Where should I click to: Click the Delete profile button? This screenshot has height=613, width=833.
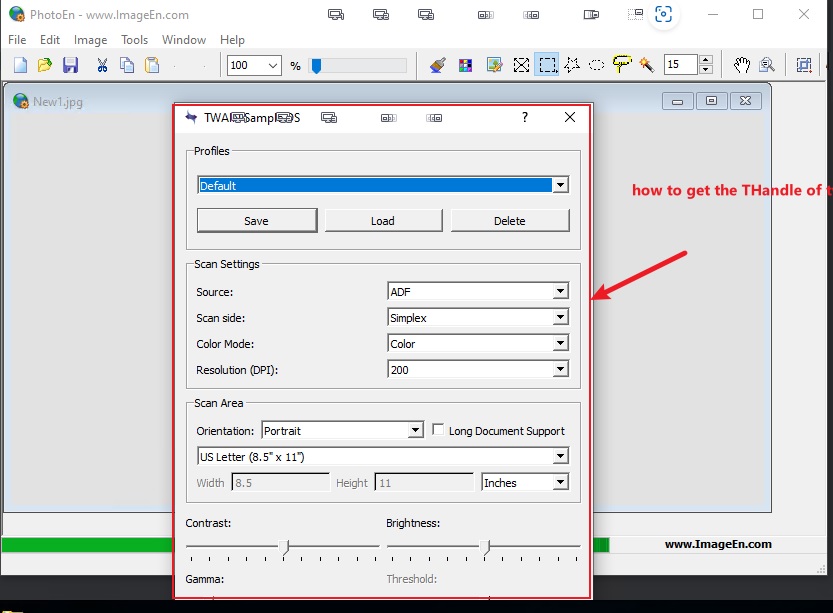[510, 220]
